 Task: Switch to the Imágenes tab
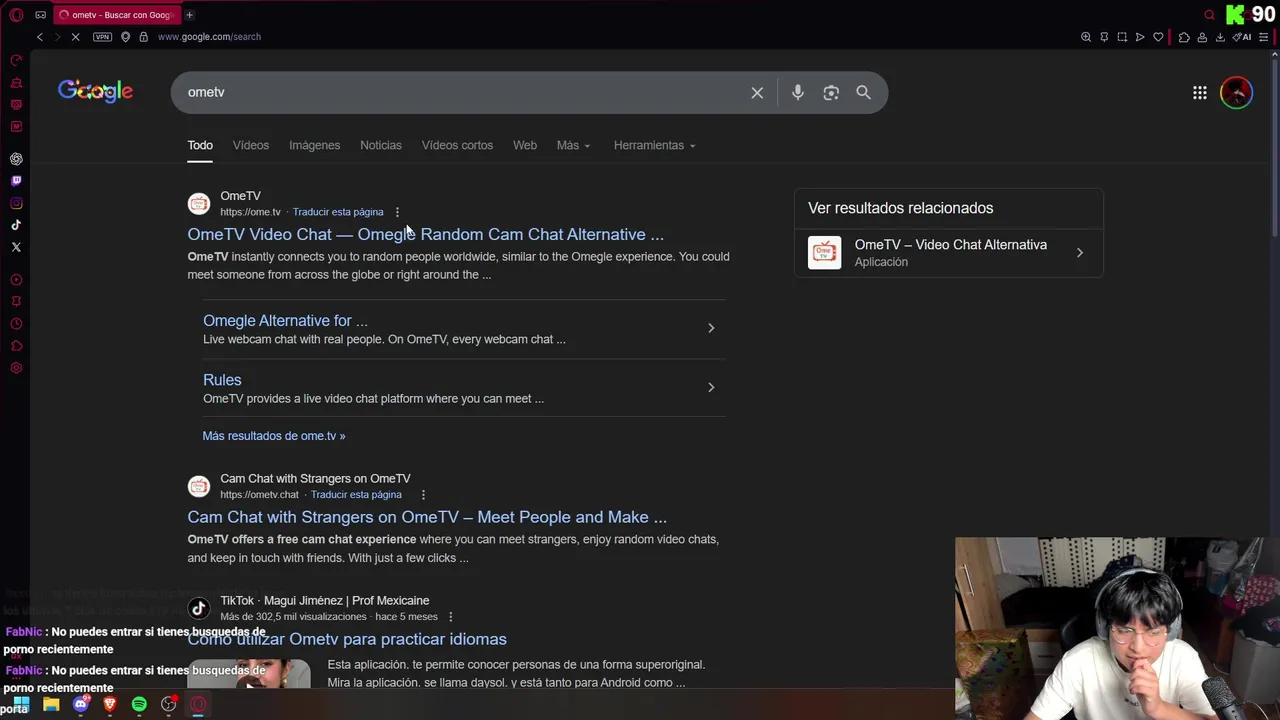[x=315, y=145]
